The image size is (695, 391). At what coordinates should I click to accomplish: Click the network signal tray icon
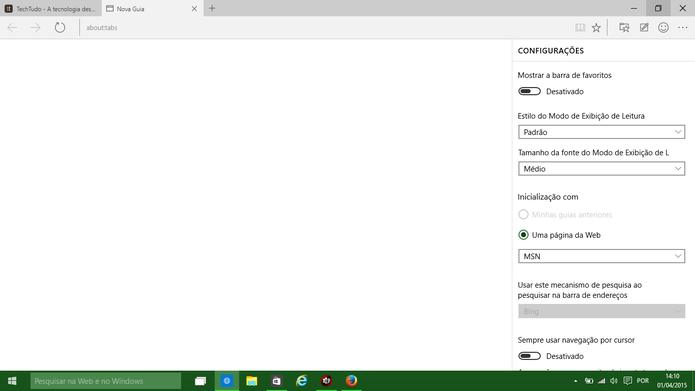pos(601,381)
